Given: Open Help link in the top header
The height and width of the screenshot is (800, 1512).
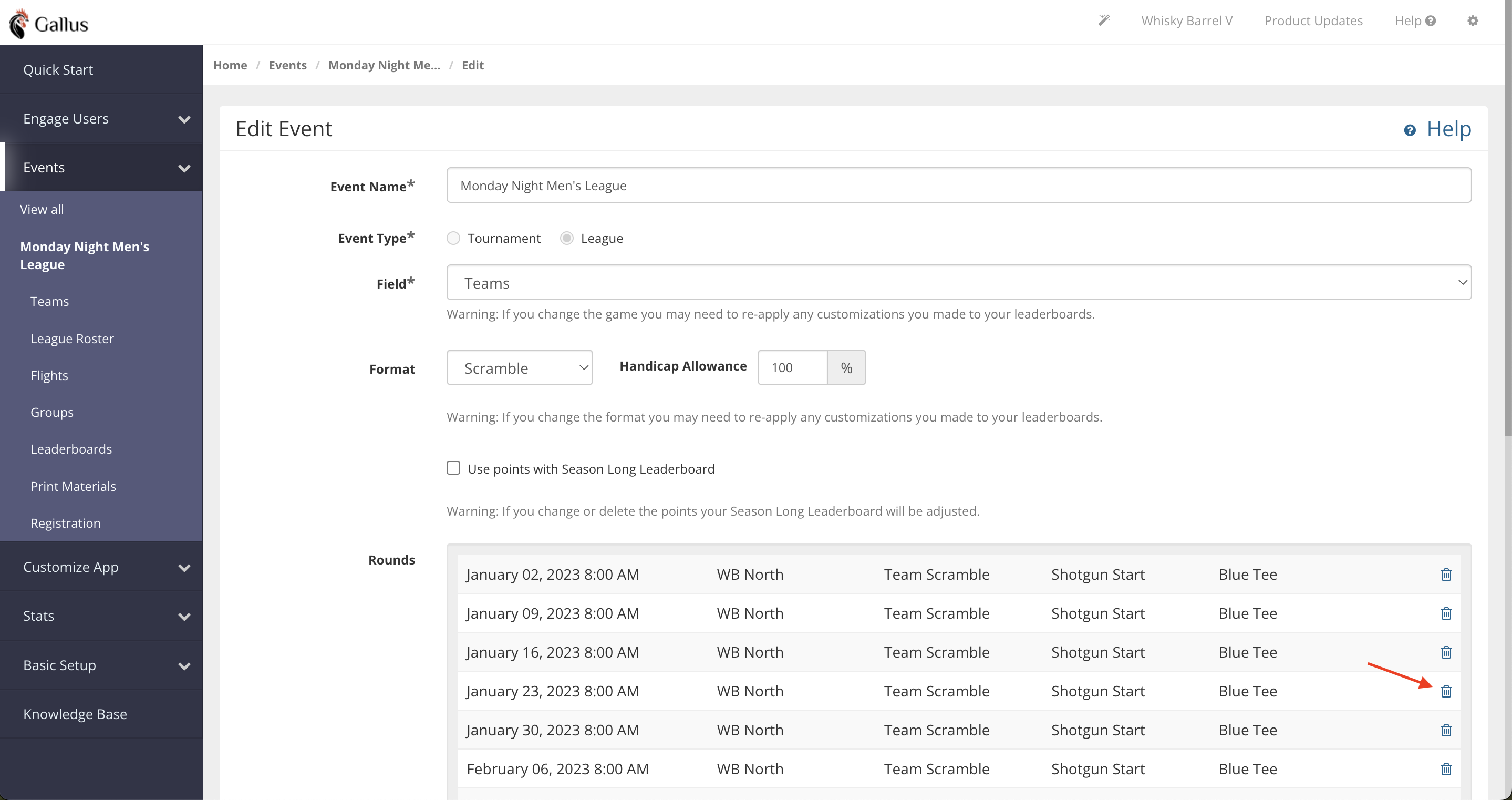Looking at the screenshot, I should (x=1415, y=20).
